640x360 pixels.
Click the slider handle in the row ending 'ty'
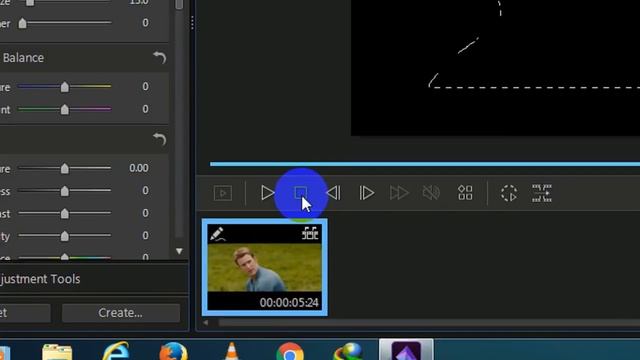(64, 236)
